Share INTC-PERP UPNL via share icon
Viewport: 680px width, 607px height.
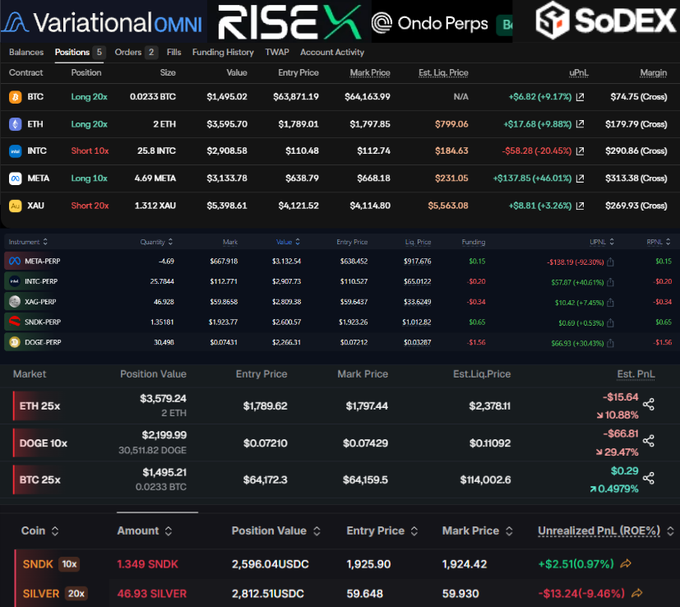(x=610, y=282)
